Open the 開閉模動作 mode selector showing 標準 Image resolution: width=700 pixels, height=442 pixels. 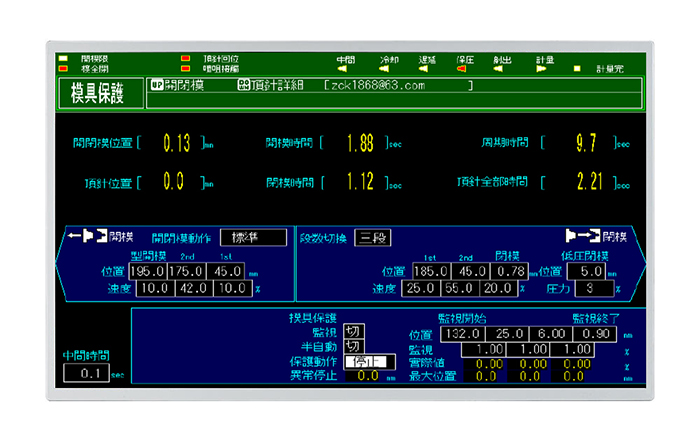point(252,238)
